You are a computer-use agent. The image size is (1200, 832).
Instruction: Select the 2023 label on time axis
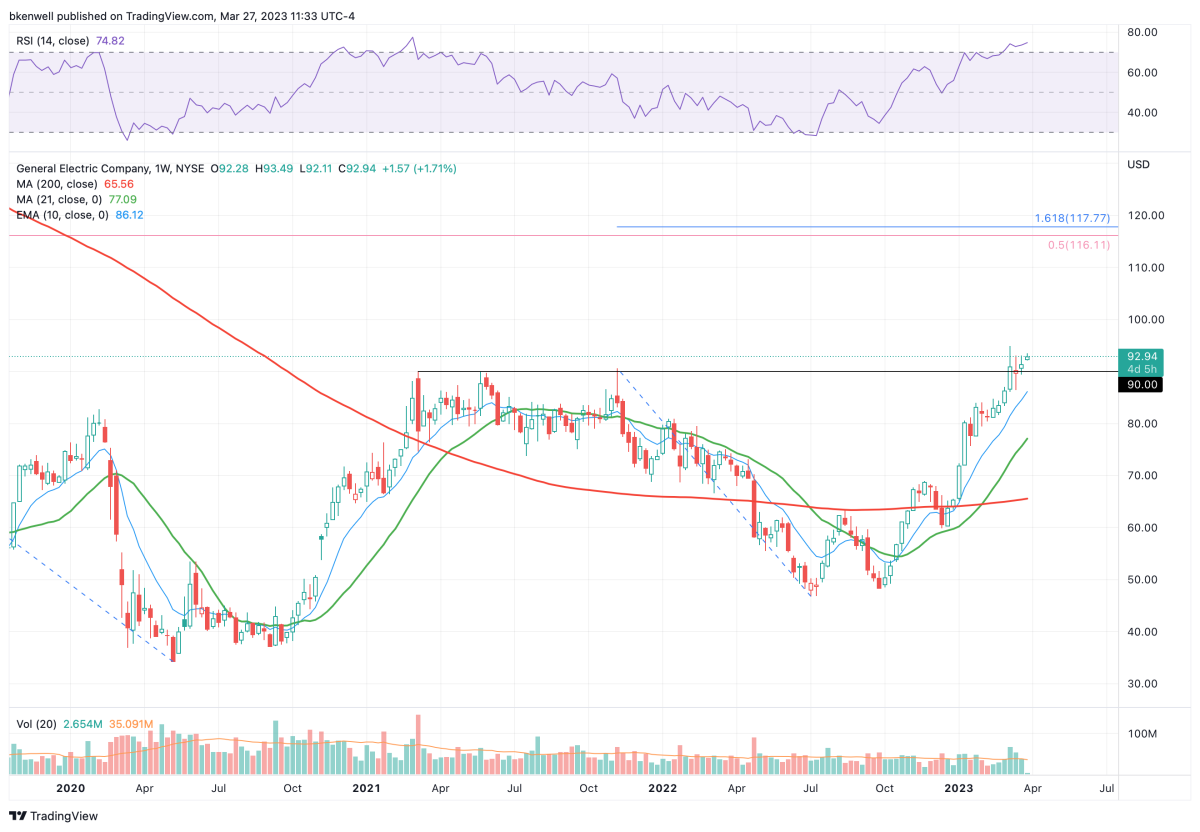click(958, 789)
